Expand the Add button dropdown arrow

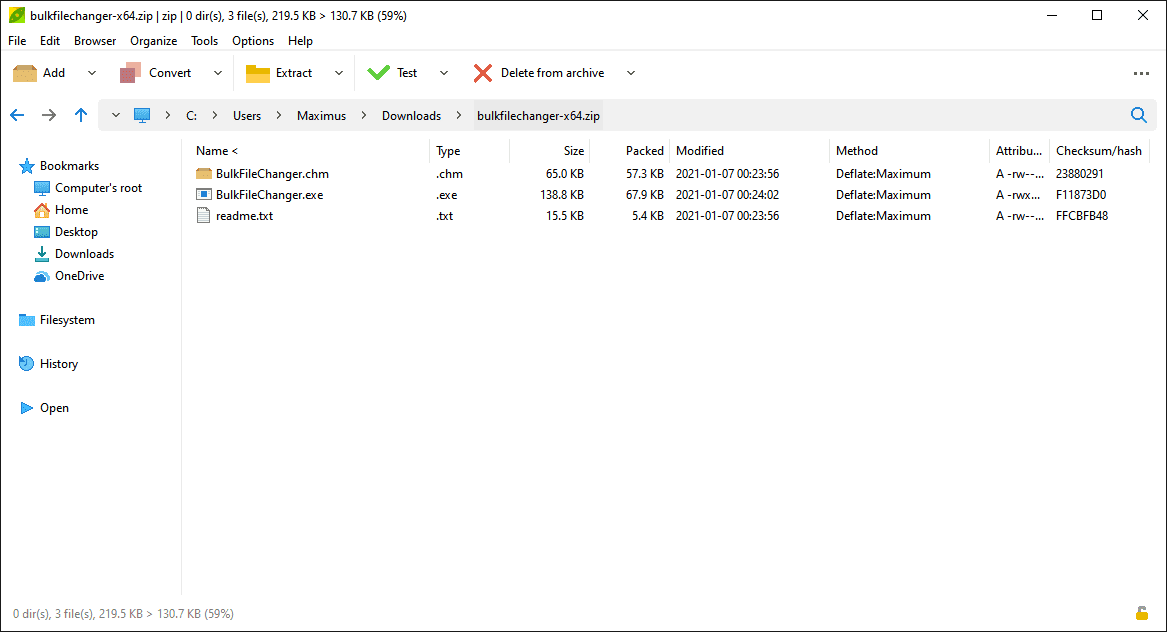click(92, 73)
